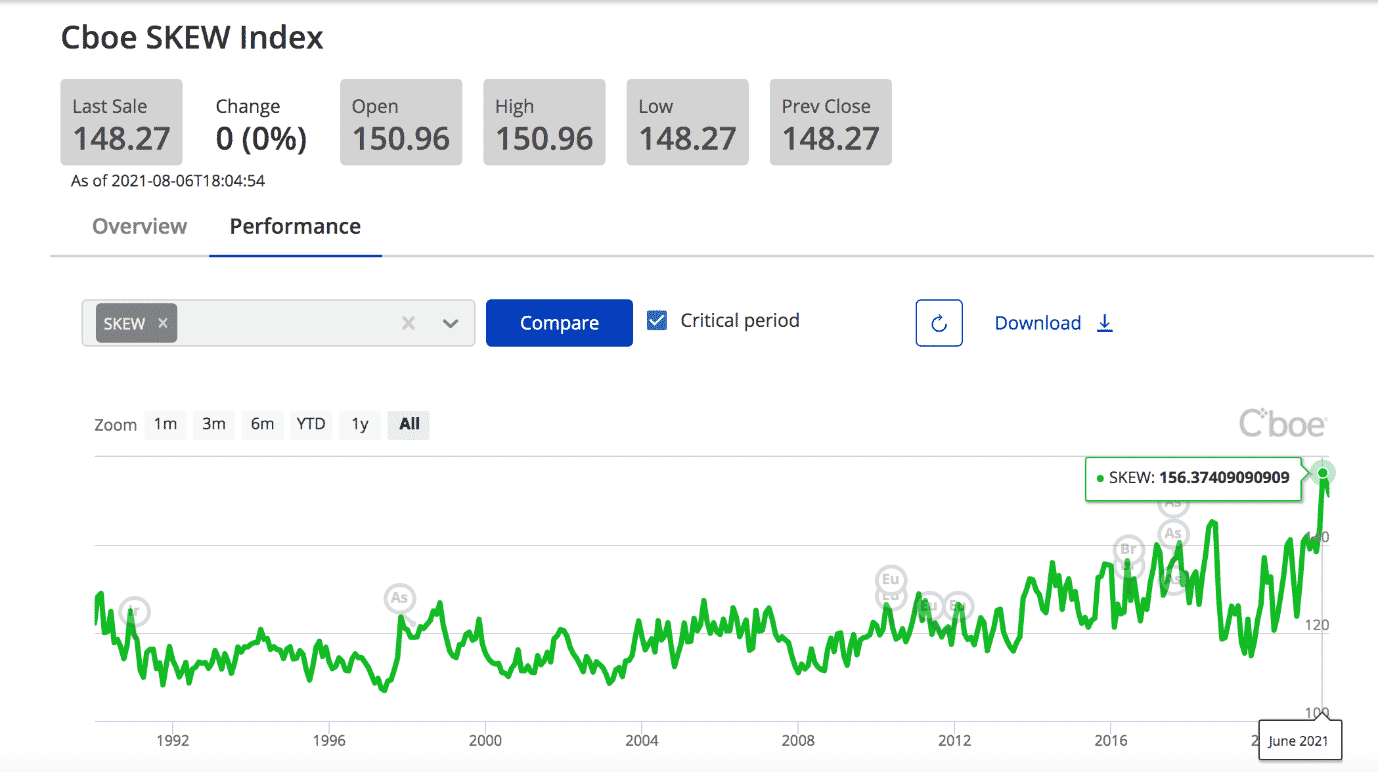Screen dimensions: 1378x772
Task: Uncheck the Critical period checkbox
Action: 657,321
